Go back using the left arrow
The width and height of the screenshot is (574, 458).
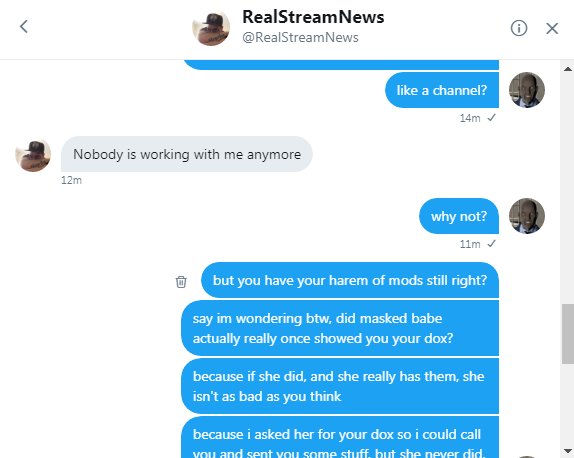24,27
